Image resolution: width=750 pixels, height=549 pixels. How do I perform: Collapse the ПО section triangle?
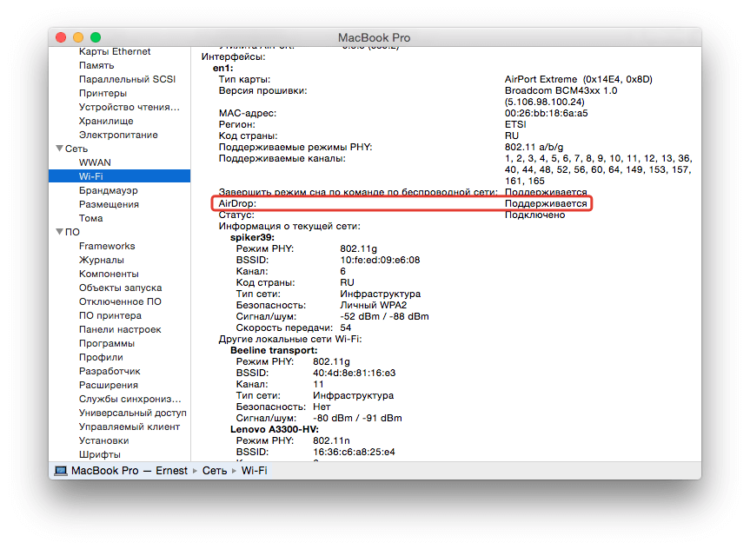click(x=59, y=232)
